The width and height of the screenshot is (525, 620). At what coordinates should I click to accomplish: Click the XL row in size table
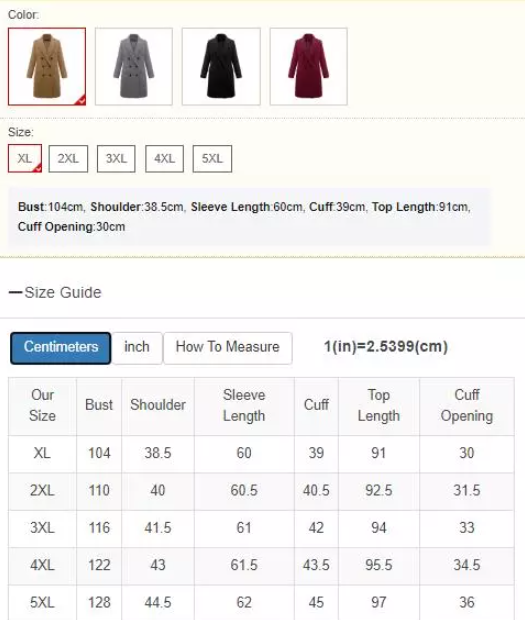(x=261, y=454)
